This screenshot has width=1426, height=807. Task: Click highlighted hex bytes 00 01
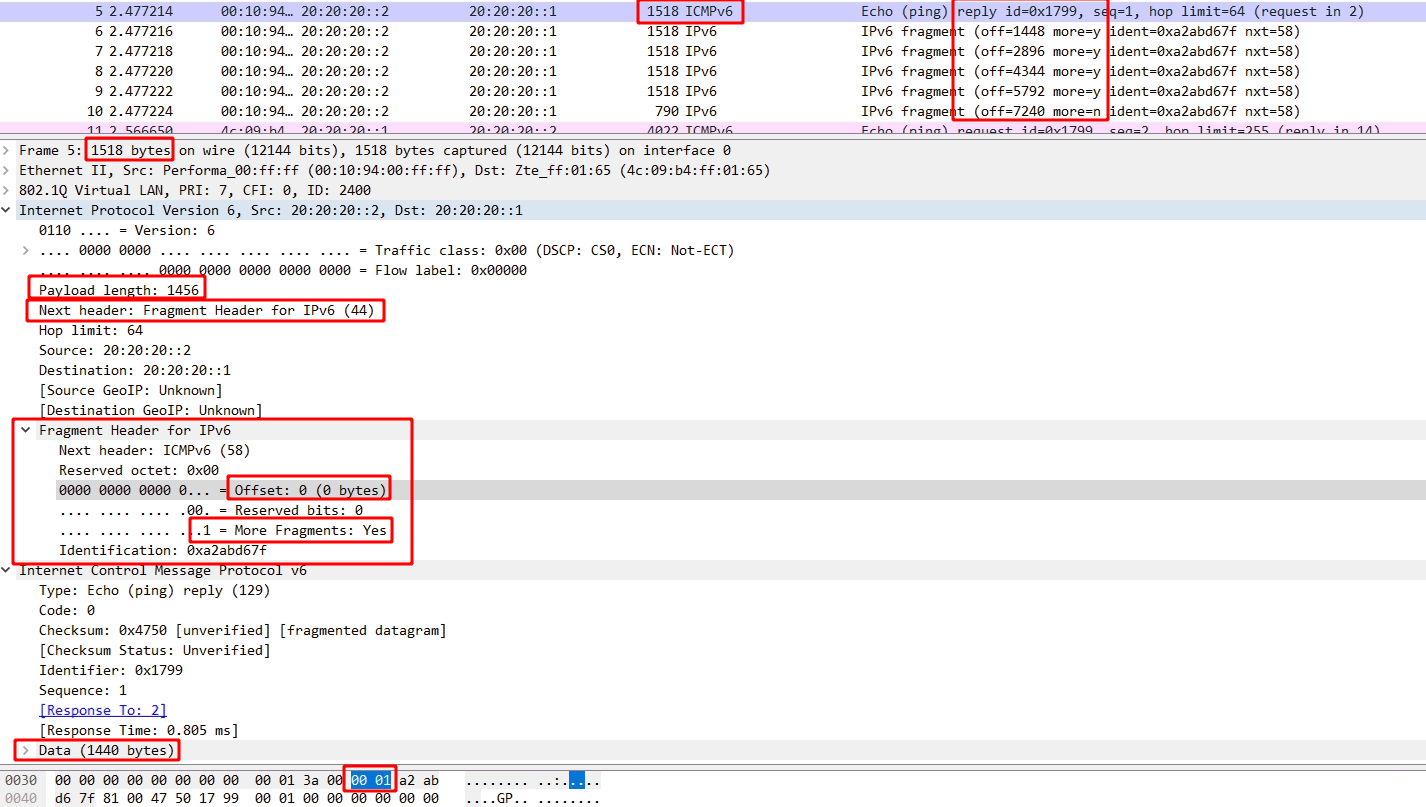371,779
